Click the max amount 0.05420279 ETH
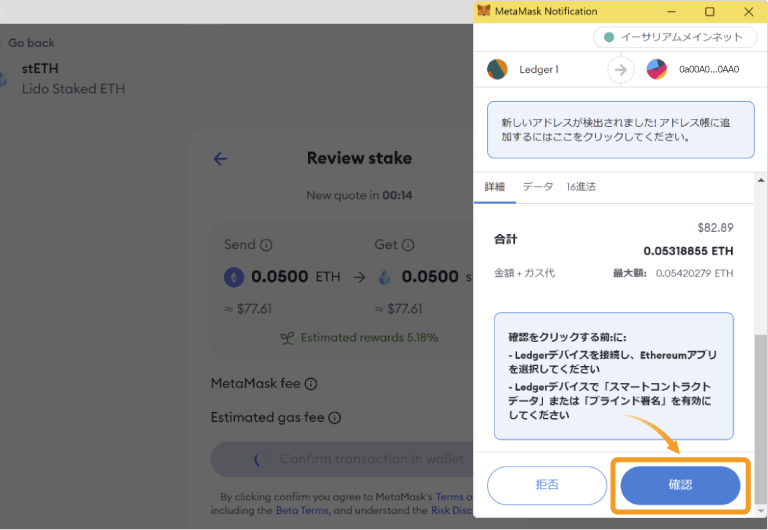768x530 pixels. pos(695,273)
